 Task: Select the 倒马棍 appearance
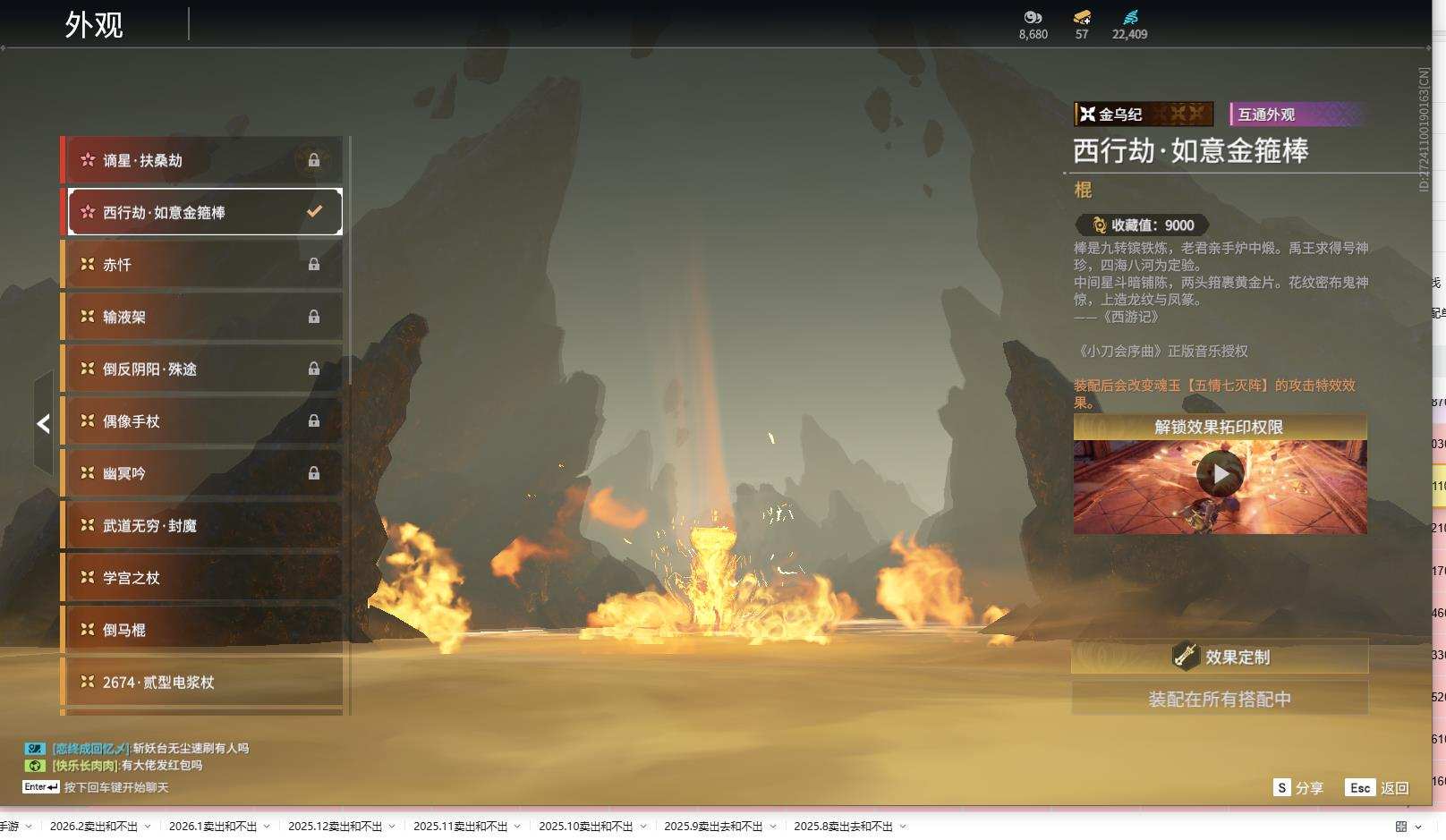(201, 630)
